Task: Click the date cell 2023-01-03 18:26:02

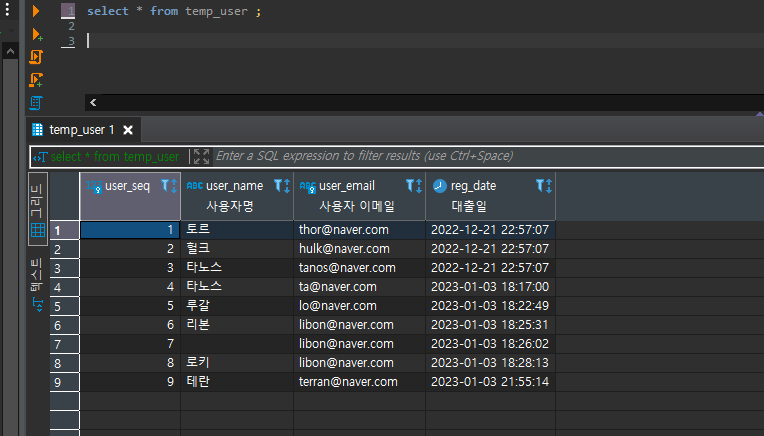Action: coord(490,343)
